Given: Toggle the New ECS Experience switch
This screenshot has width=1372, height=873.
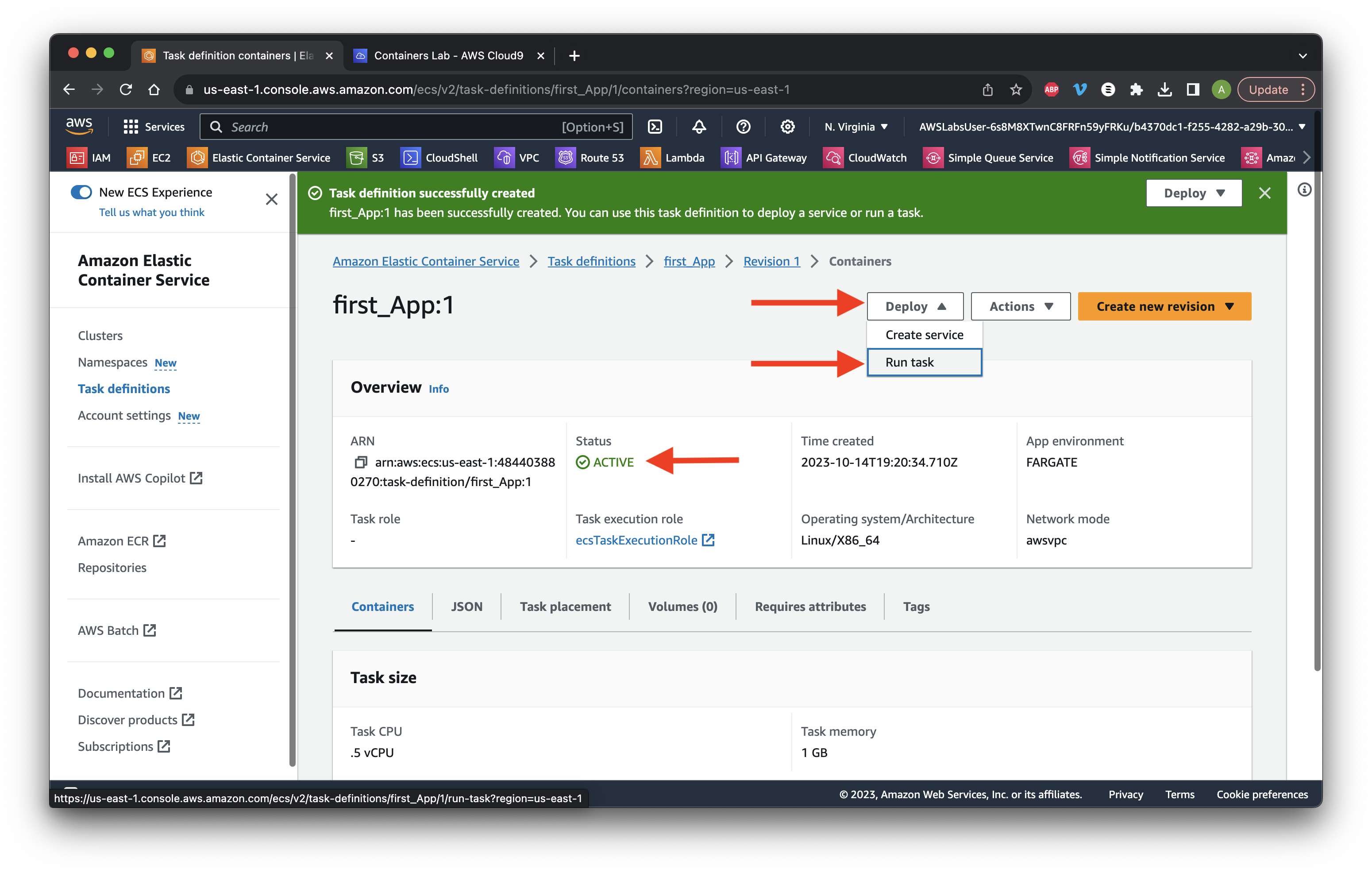Looking at the screenshot, I should [81, 192].
